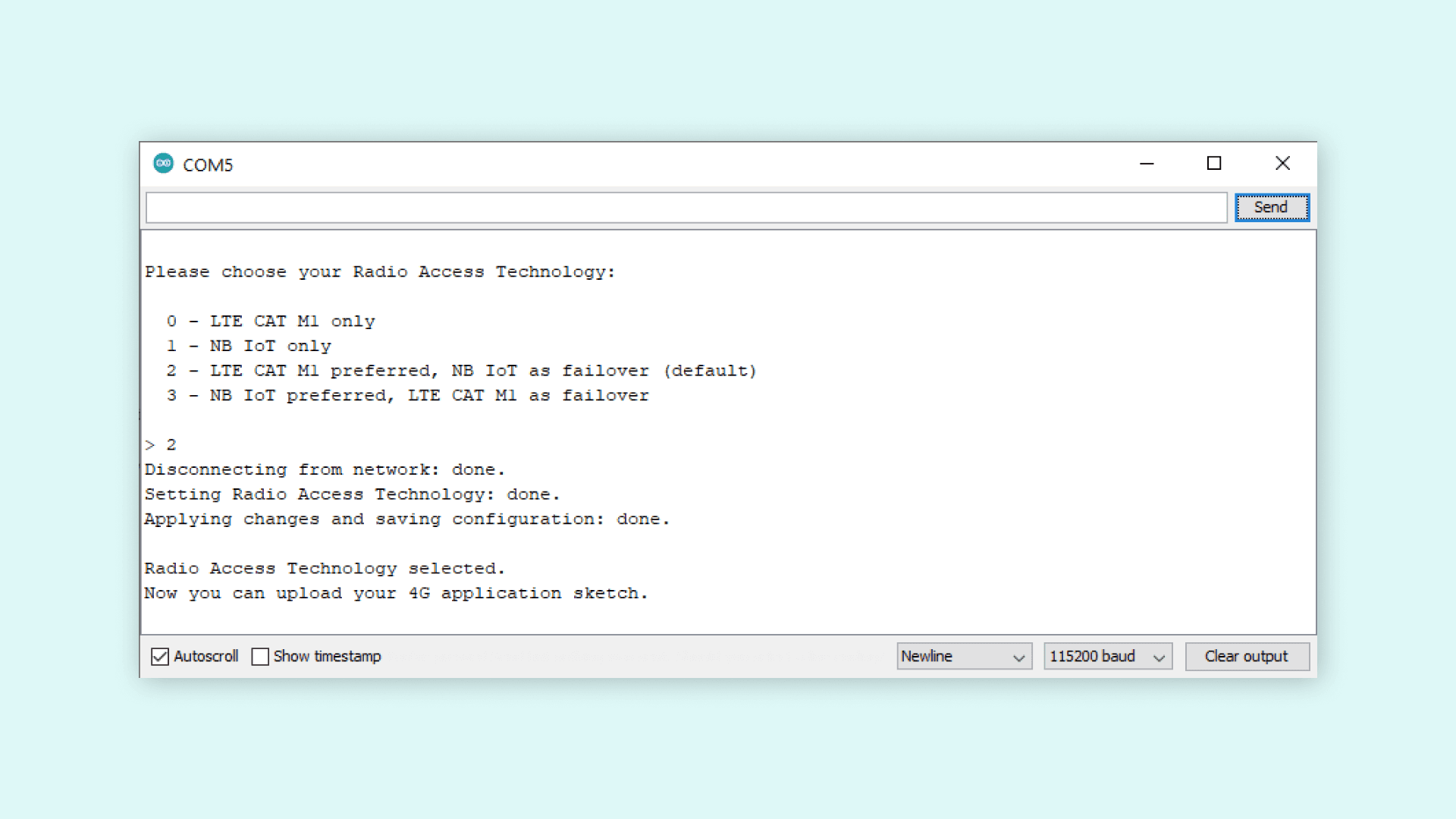Close the COM5 serial monitor window

click(1282, 164)
